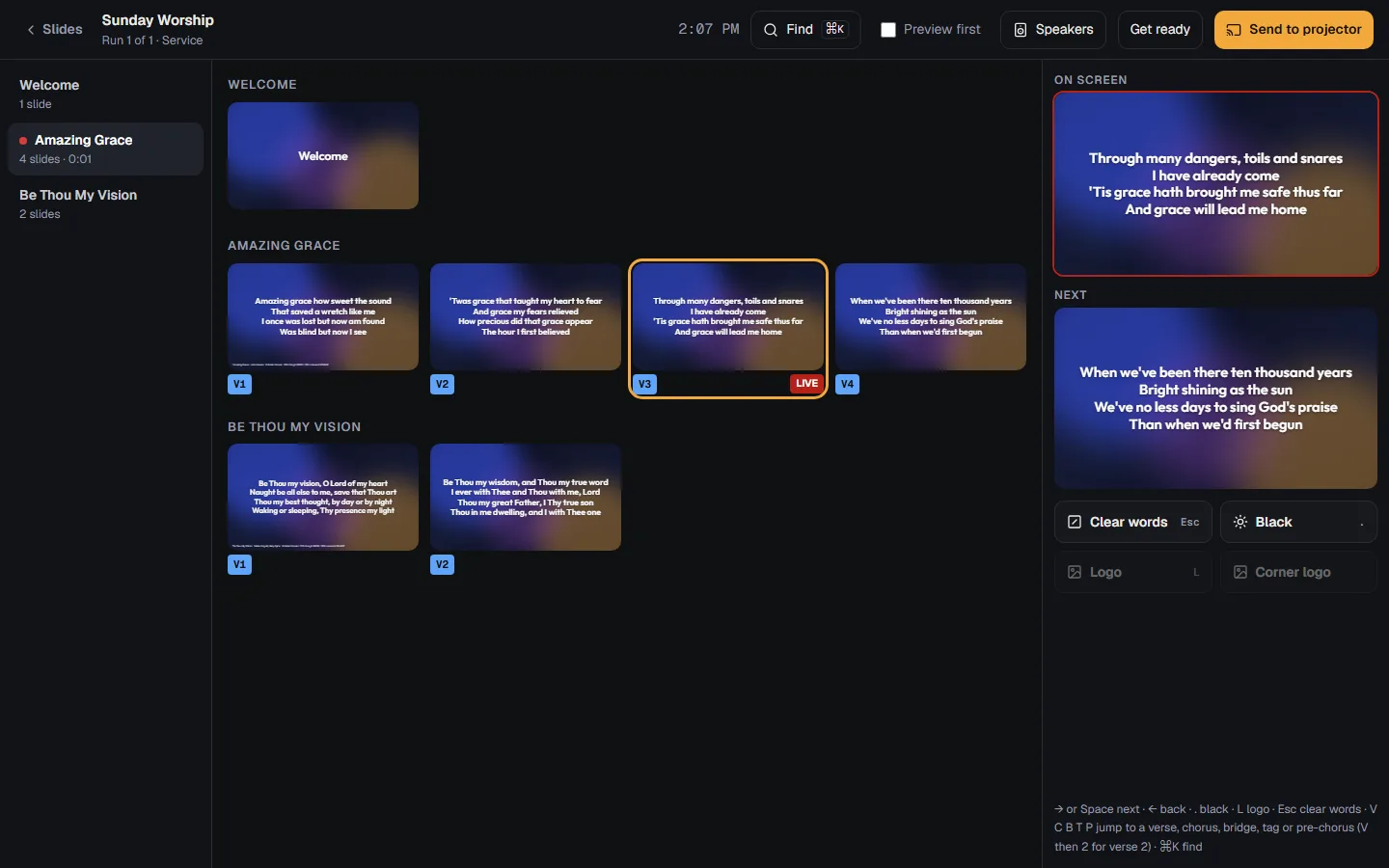Click the Find magnifier icon
The image size is (1389, 868).
pyautogui.click(x=771, y=30)
